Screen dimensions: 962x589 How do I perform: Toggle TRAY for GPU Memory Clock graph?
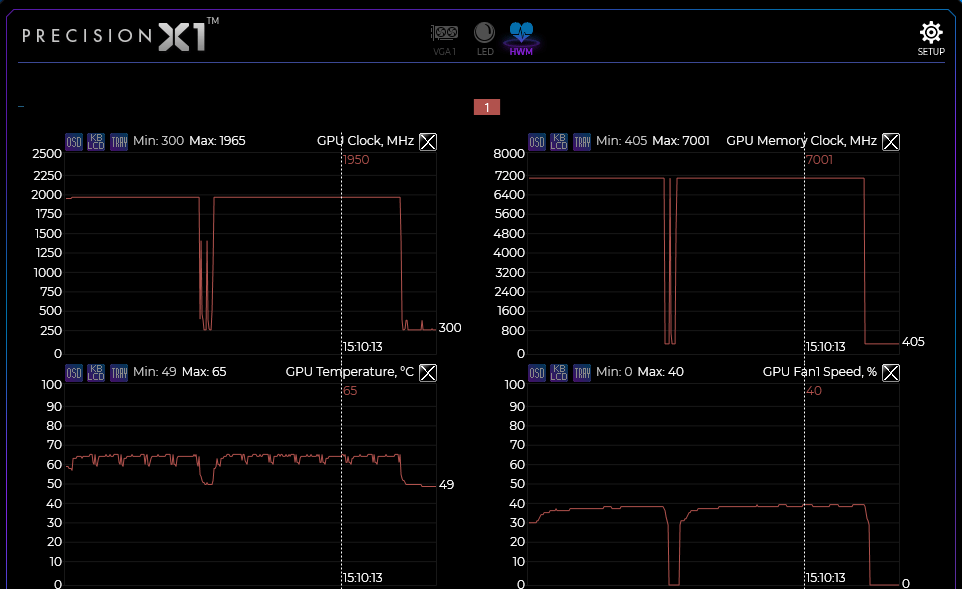[x=582, y=142]
